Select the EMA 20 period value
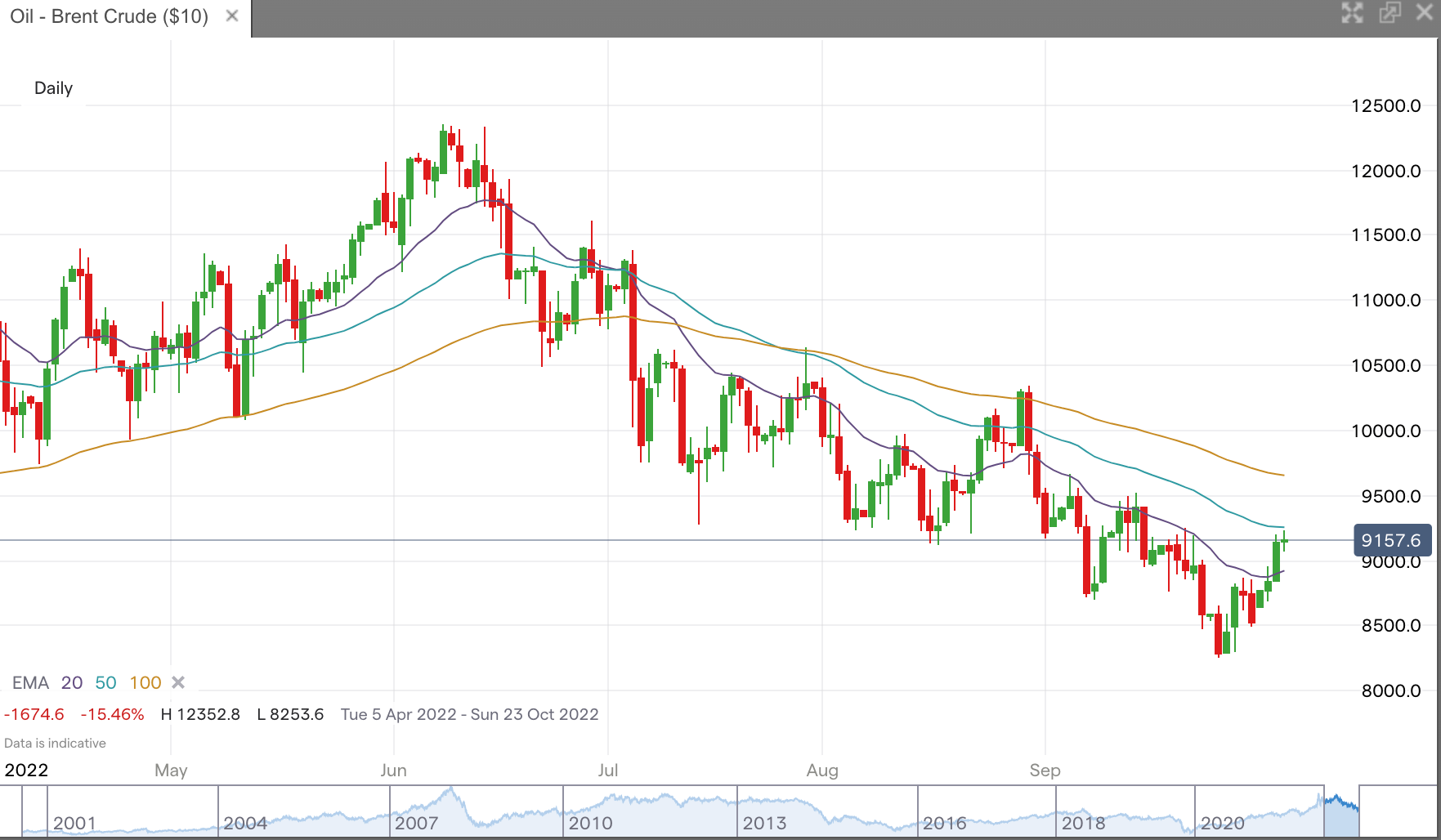 pos(72,683)
